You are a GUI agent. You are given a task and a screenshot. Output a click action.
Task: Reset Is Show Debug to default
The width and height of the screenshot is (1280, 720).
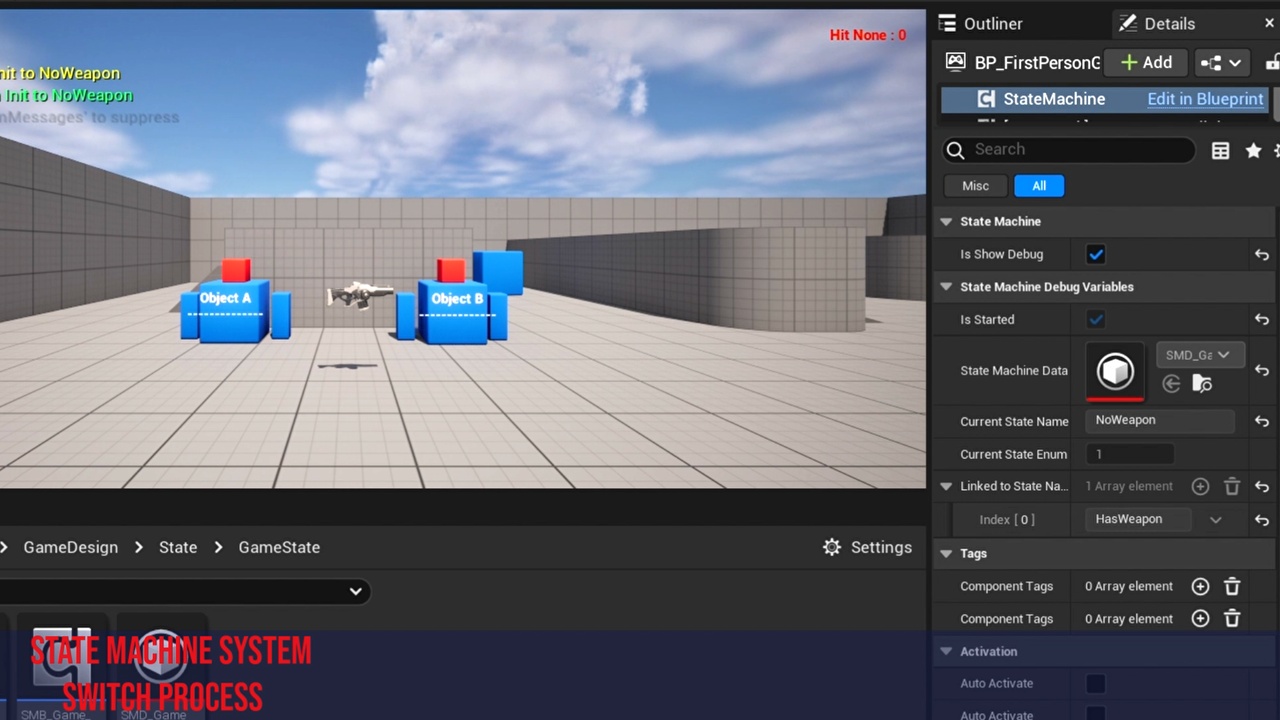point(1262,255)
